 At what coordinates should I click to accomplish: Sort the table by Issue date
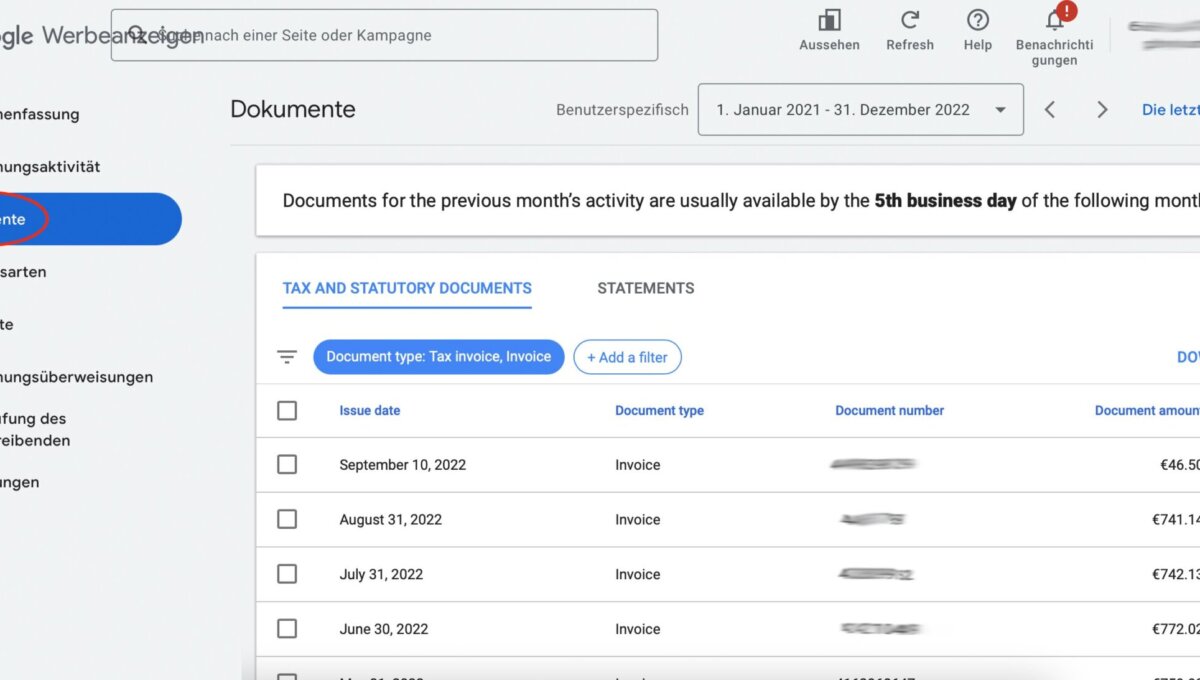370,410
